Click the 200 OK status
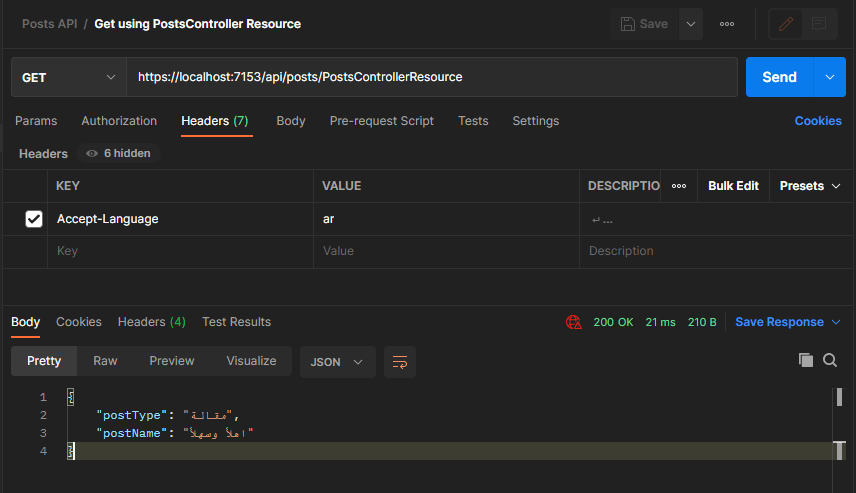This screenshot has height=493, width=856. pyautogui.click(x=613, y=322)
